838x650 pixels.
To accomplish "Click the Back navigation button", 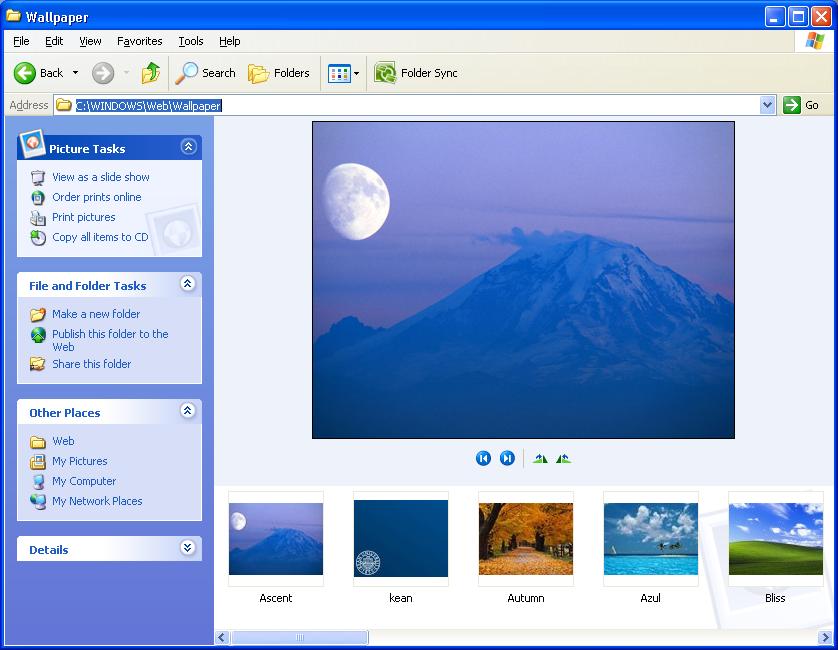I will click(x=39, y=73).
